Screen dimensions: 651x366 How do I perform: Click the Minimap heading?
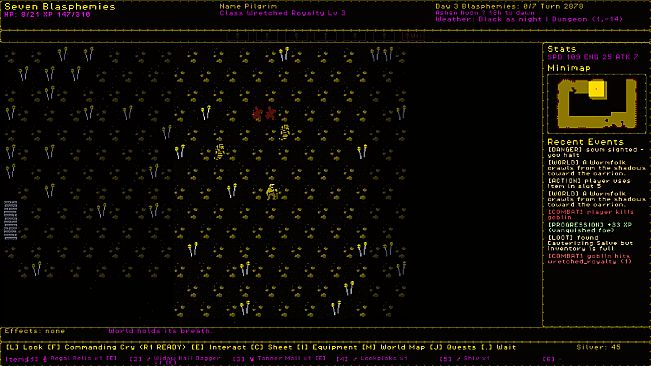(x=569, y=68)
